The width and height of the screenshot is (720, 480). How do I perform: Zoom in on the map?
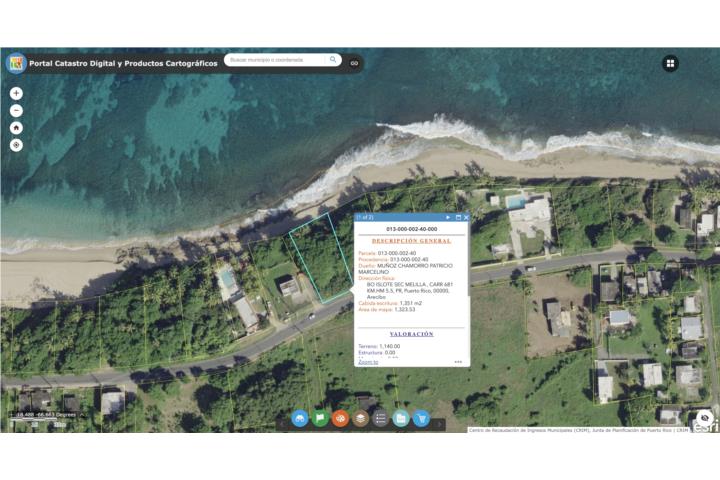pyautogui.click(x=16, y=93)
